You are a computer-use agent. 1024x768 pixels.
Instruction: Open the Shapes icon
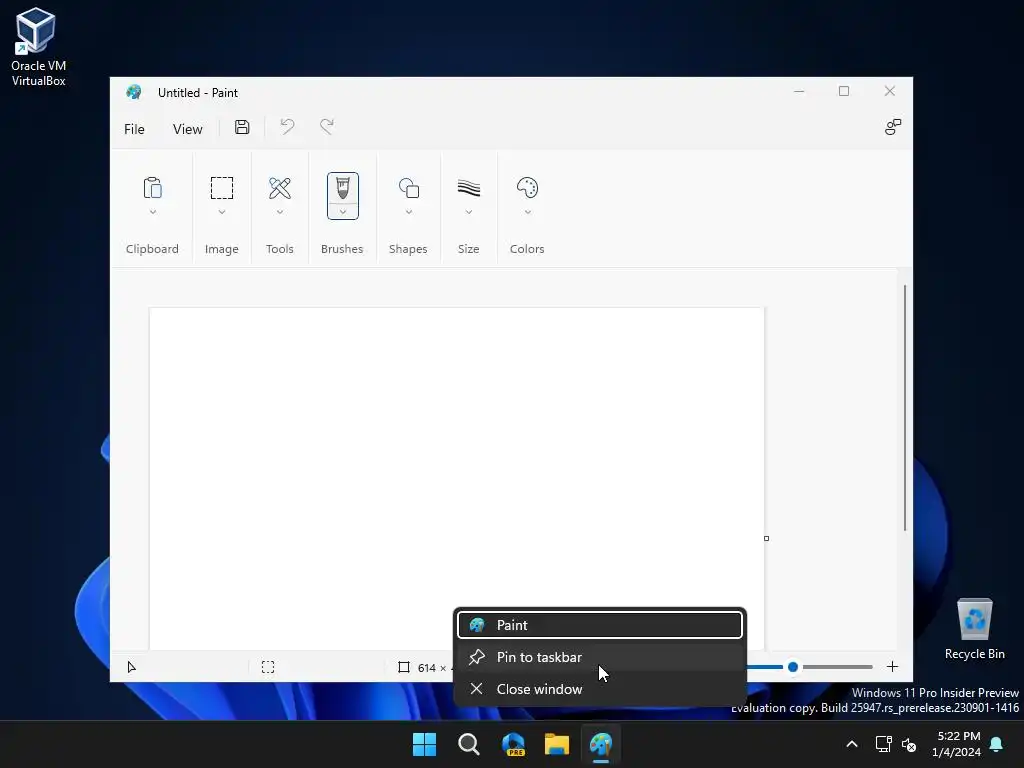408,188
